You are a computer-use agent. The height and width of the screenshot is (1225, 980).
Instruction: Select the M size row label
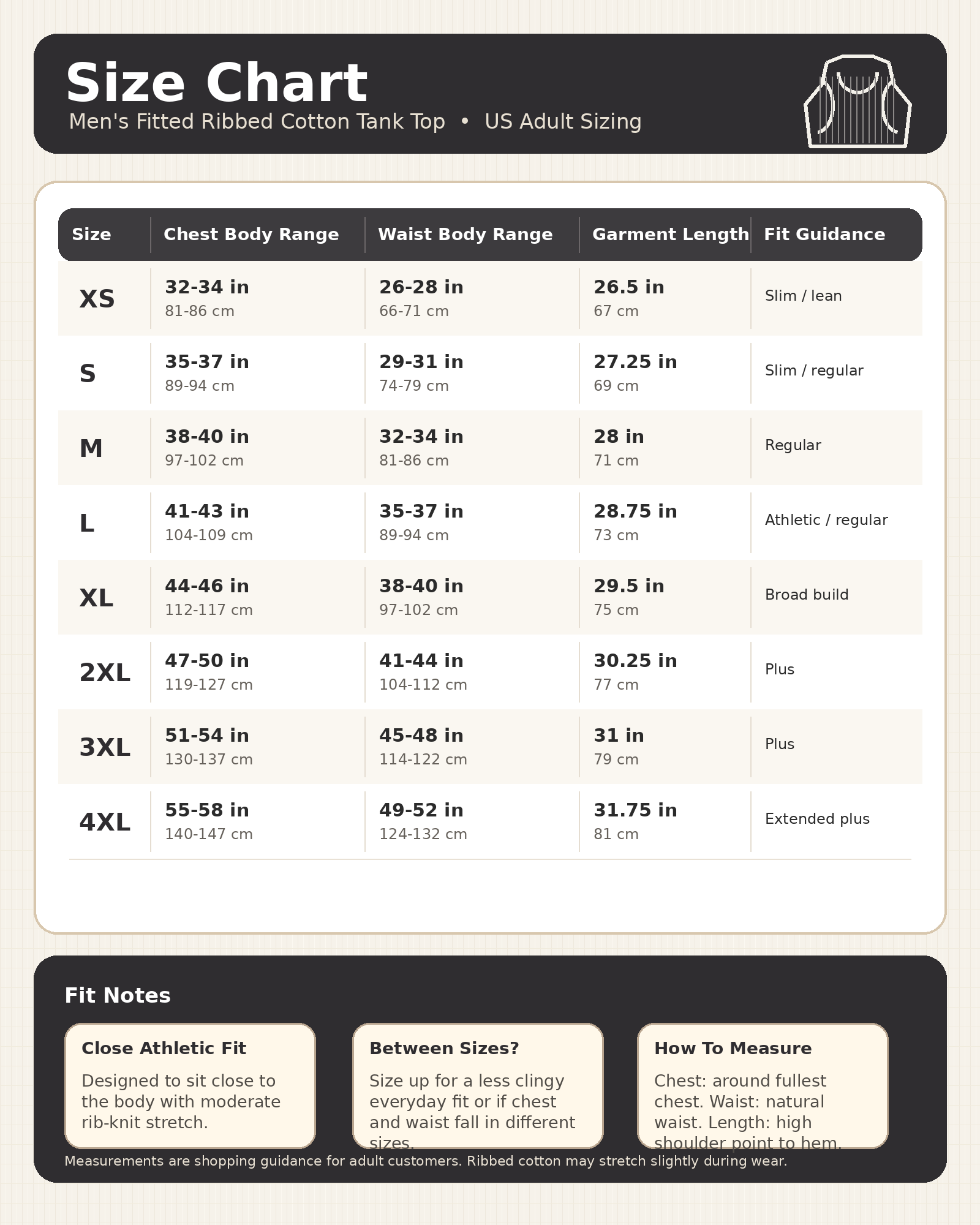[x=91, y=448]
